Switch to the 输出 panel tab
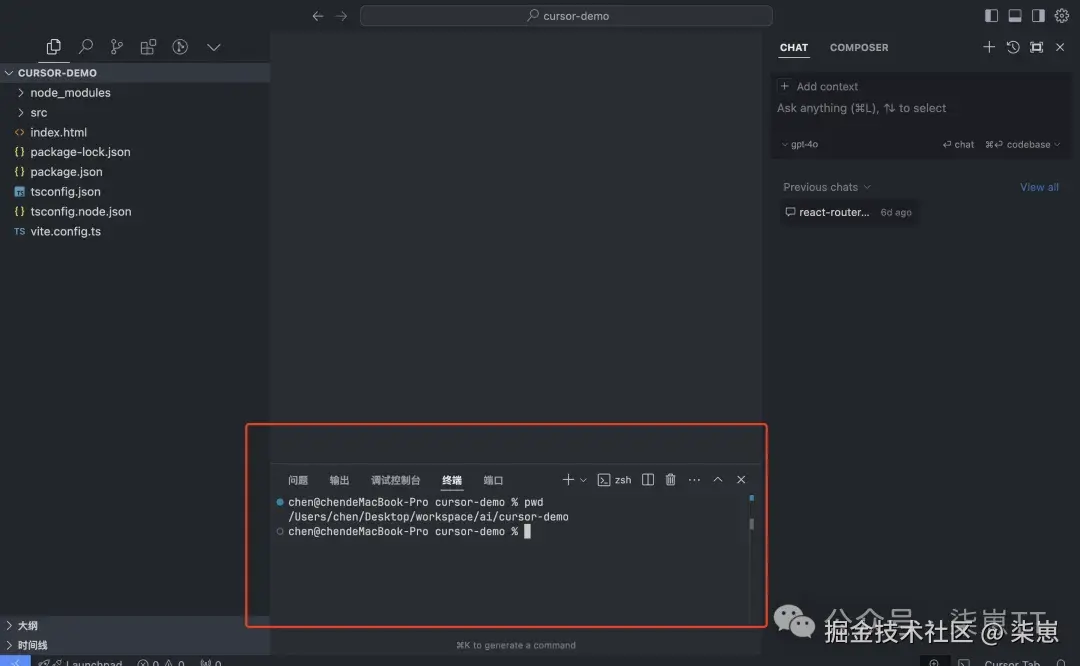The height and width of the screenshot is (666, 1080). 339,480
